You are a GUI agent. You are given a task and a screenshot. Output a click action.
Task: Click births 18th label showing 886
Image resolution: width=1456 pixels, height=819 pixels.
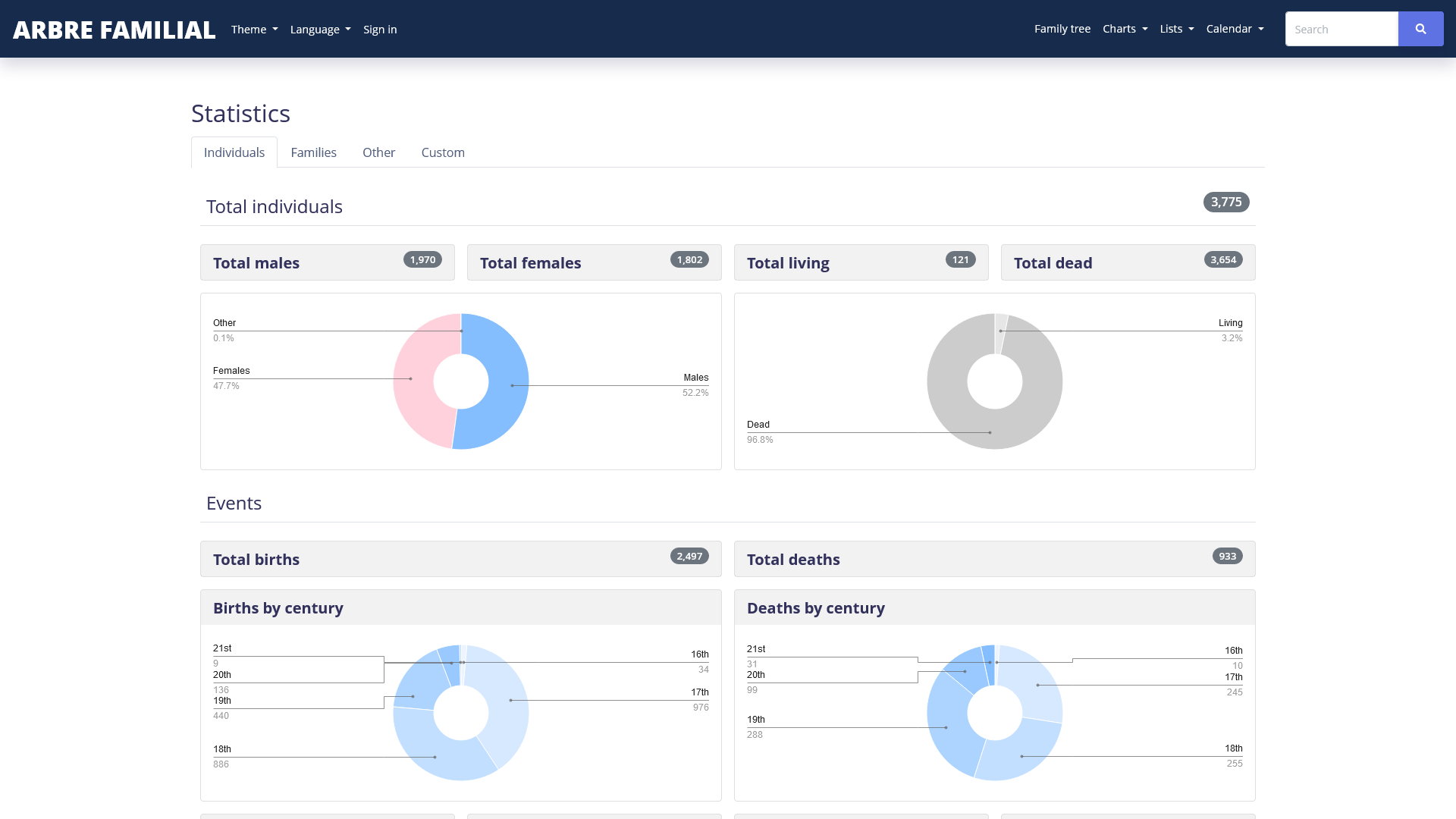(x=222, y=757)
